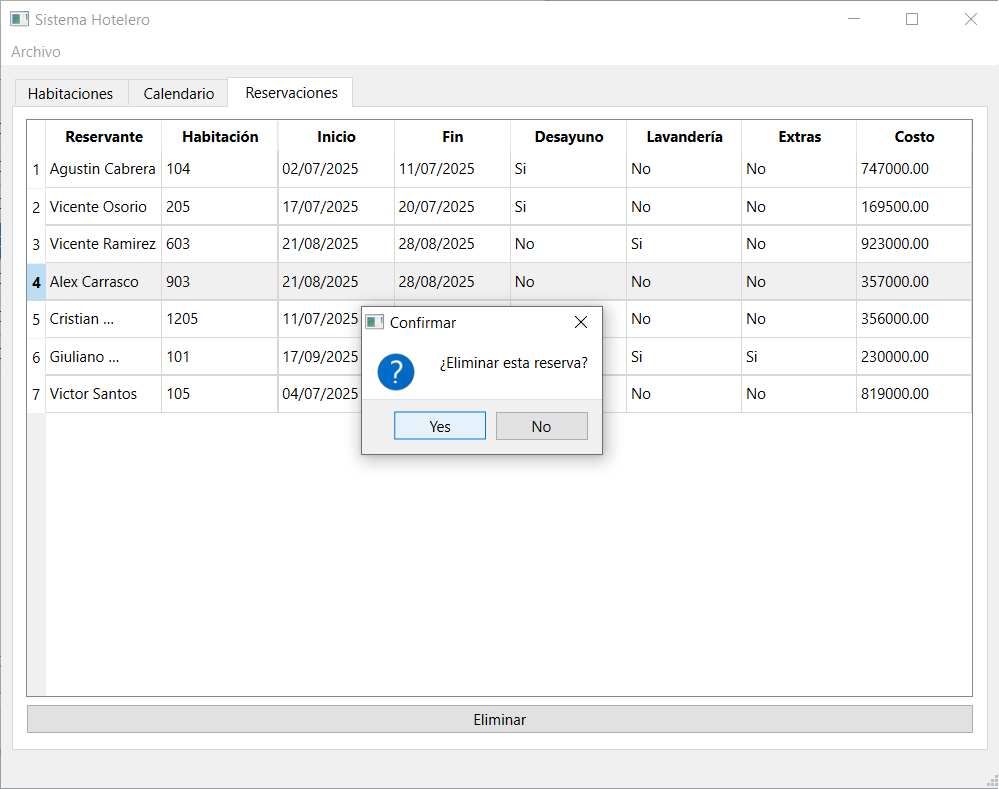
Task: Close the Confirmar dialog
Action: tap(580, 322)
